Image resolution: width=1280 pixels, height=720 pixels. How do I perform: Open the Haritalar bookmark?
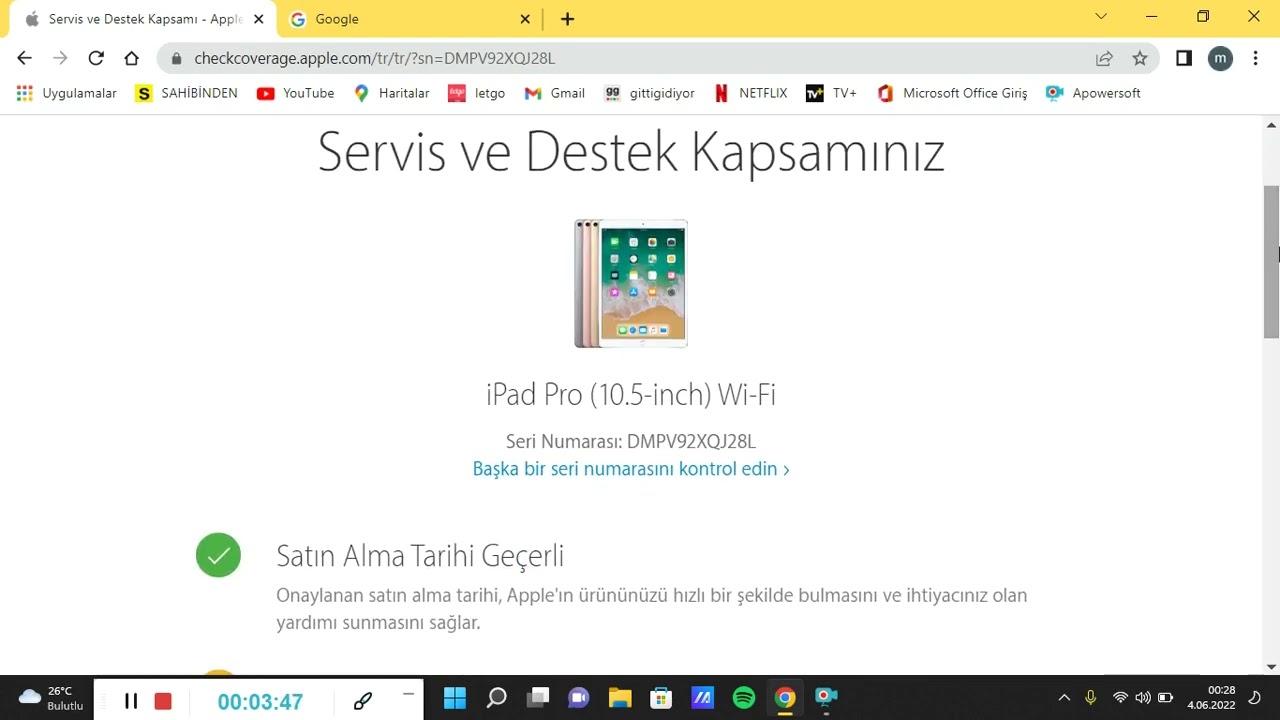pyautogui.click(x=391, y=93)
